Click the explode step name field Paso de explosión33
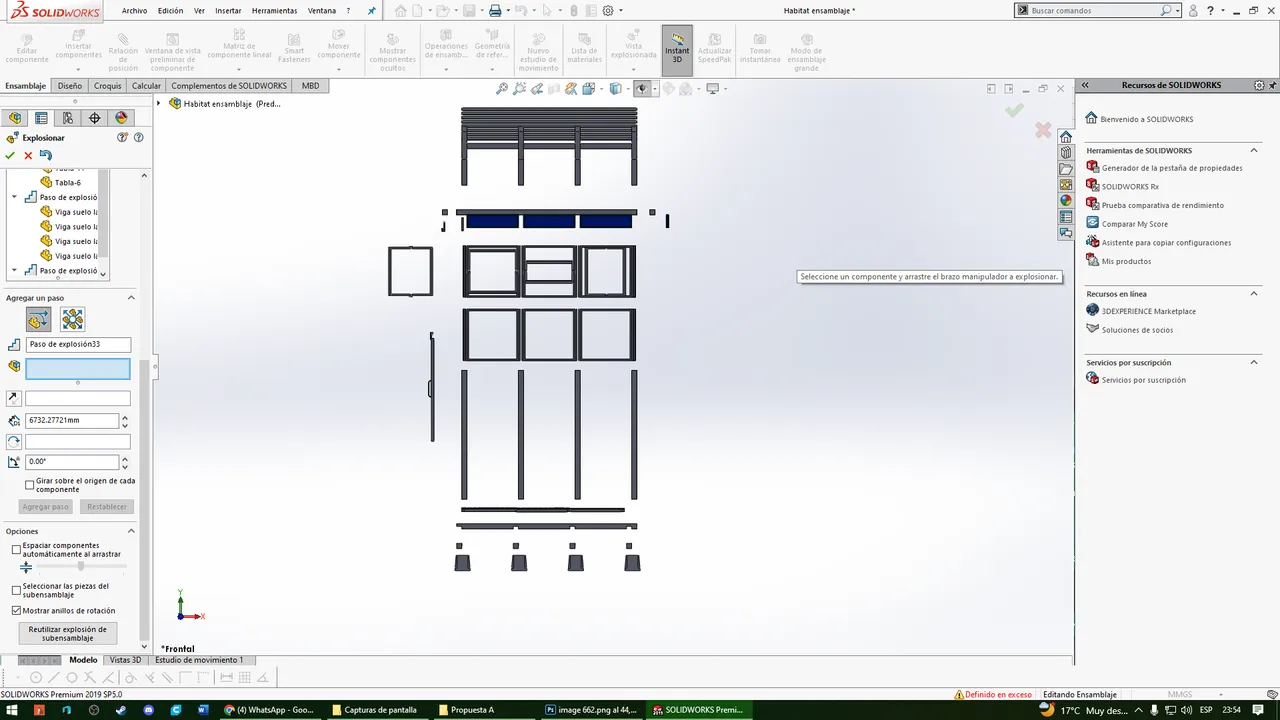Viewport: 1280px width, 720px height. pyautogui.click(x=78, y=344)
